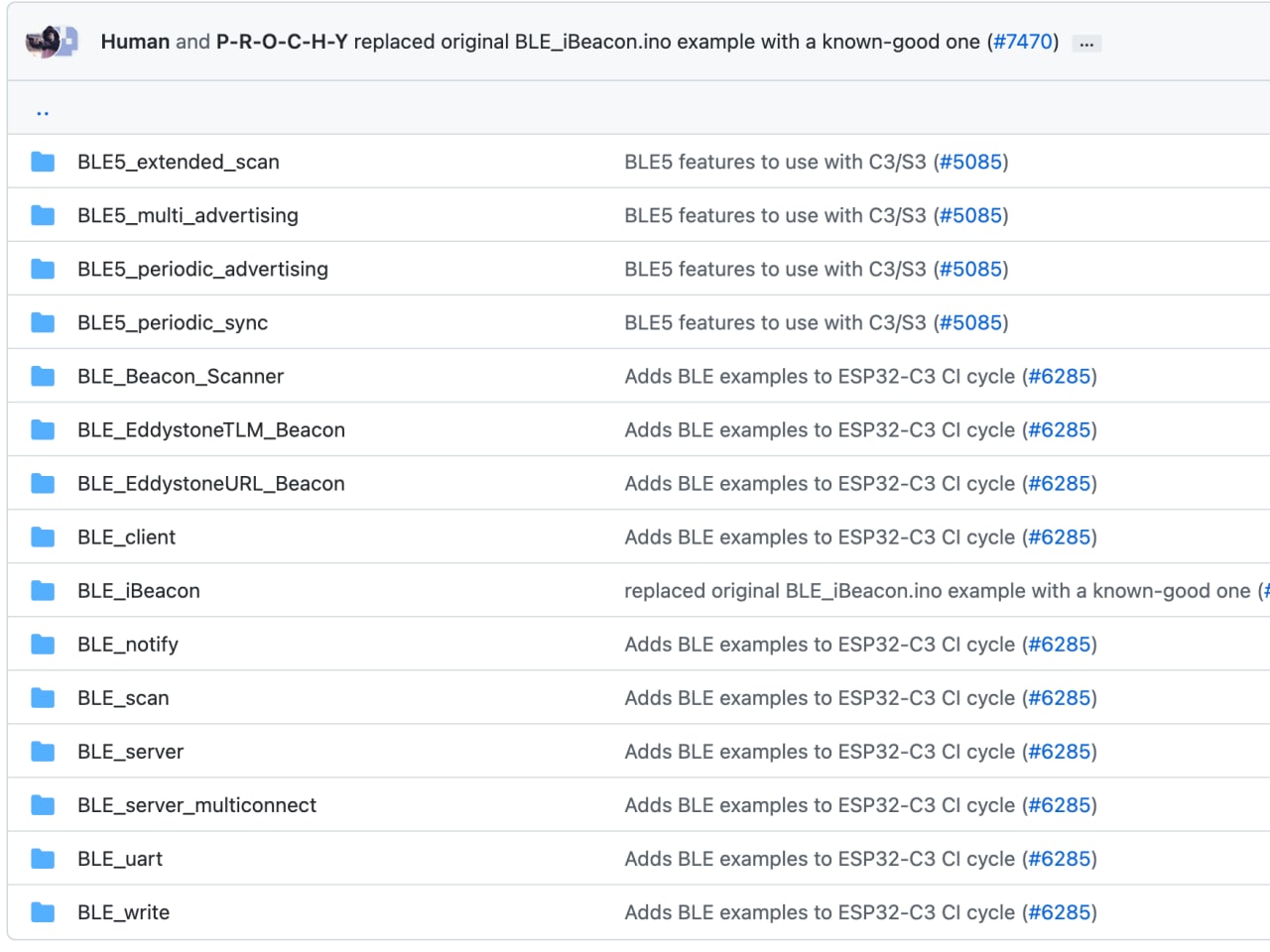Open the BLE_EddystoneTLM_Beacon folder
Viewport: 1270px width, 952px height.
point(211,430)
